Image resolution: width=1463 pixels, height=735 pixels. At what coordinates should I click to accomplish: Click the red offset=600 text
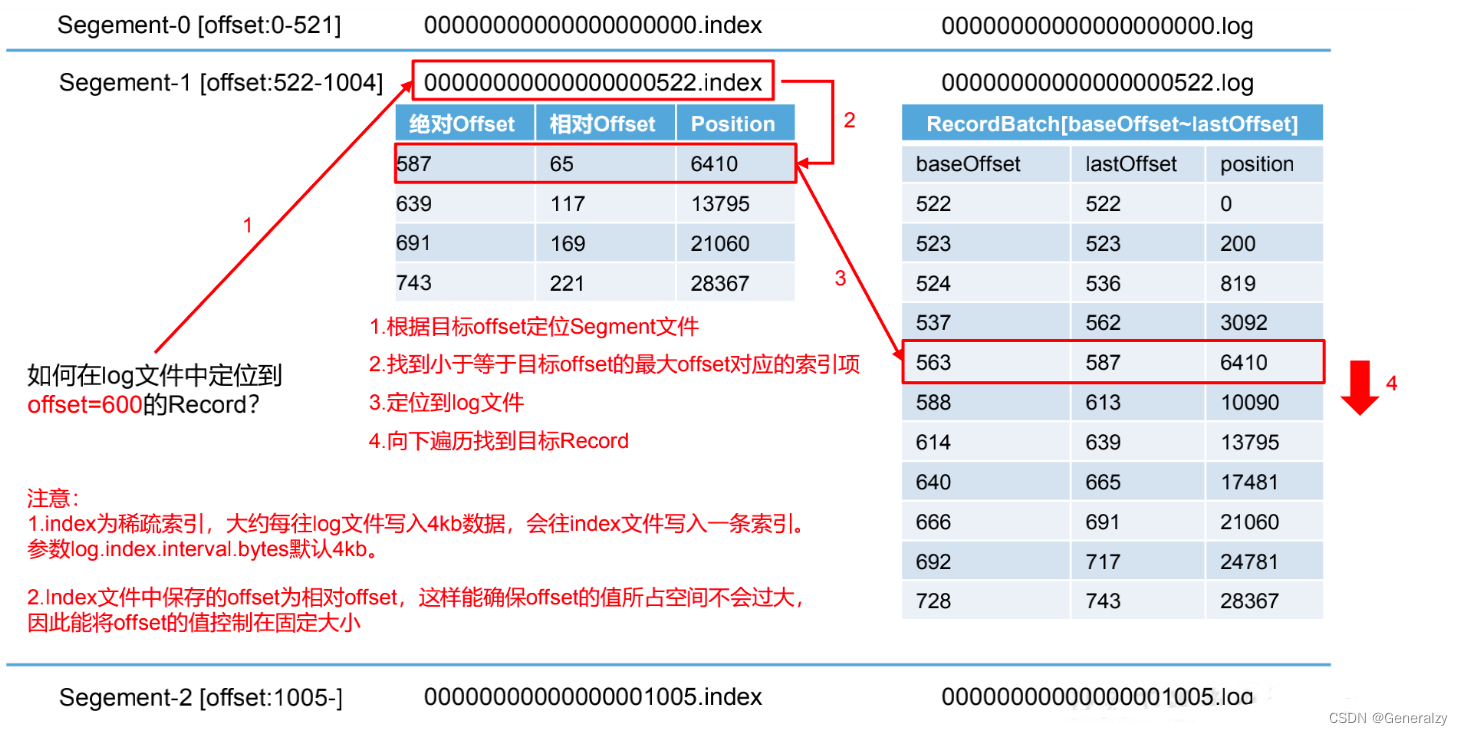click(x=85, y=405)
